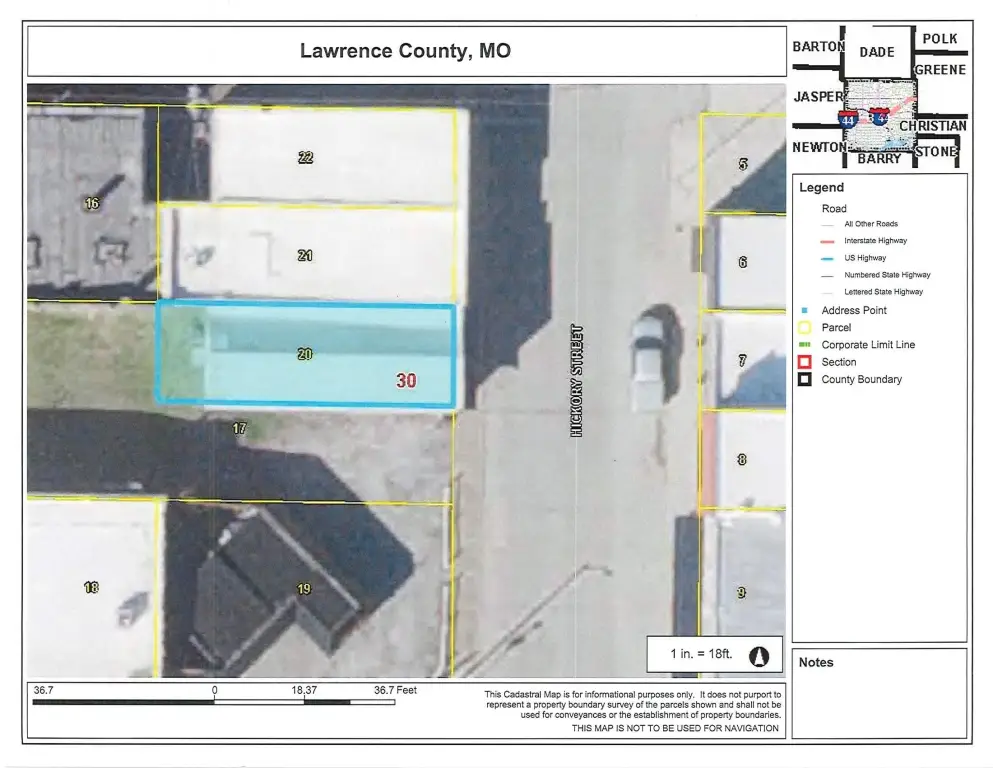Select parcel number 5 label

click(743, 164)
